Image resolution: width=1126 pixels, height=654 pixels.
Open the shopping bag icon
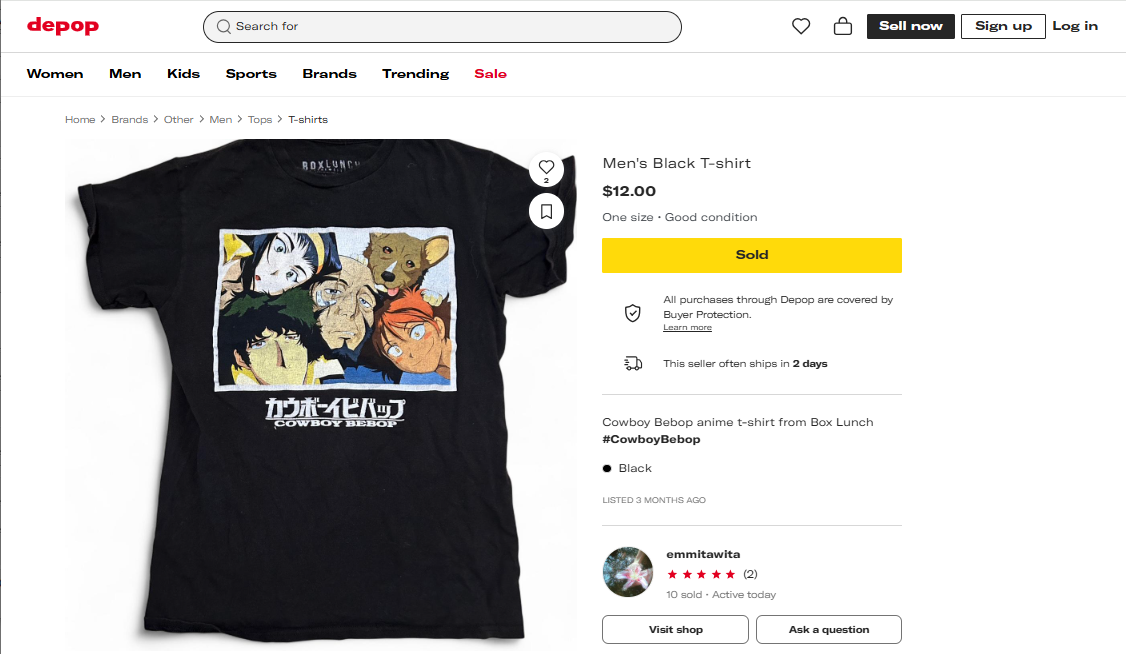click(x=843, y=26)
